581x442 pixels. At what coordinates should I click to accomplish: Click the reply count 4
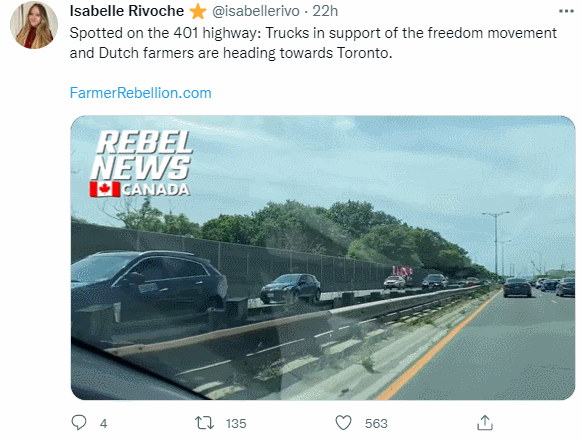103,423
